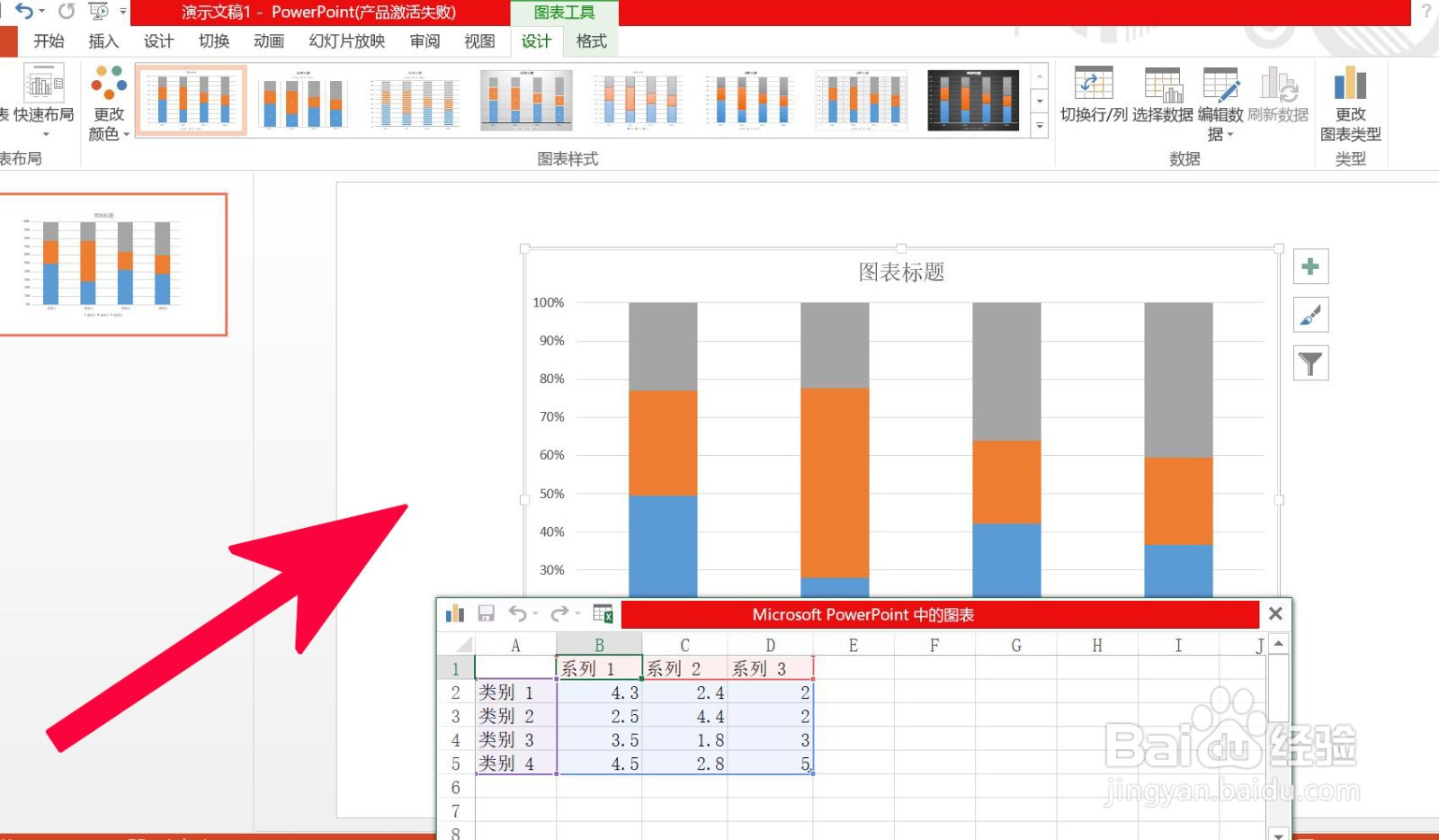Apply the dark black chart style

tap(973, 100)
